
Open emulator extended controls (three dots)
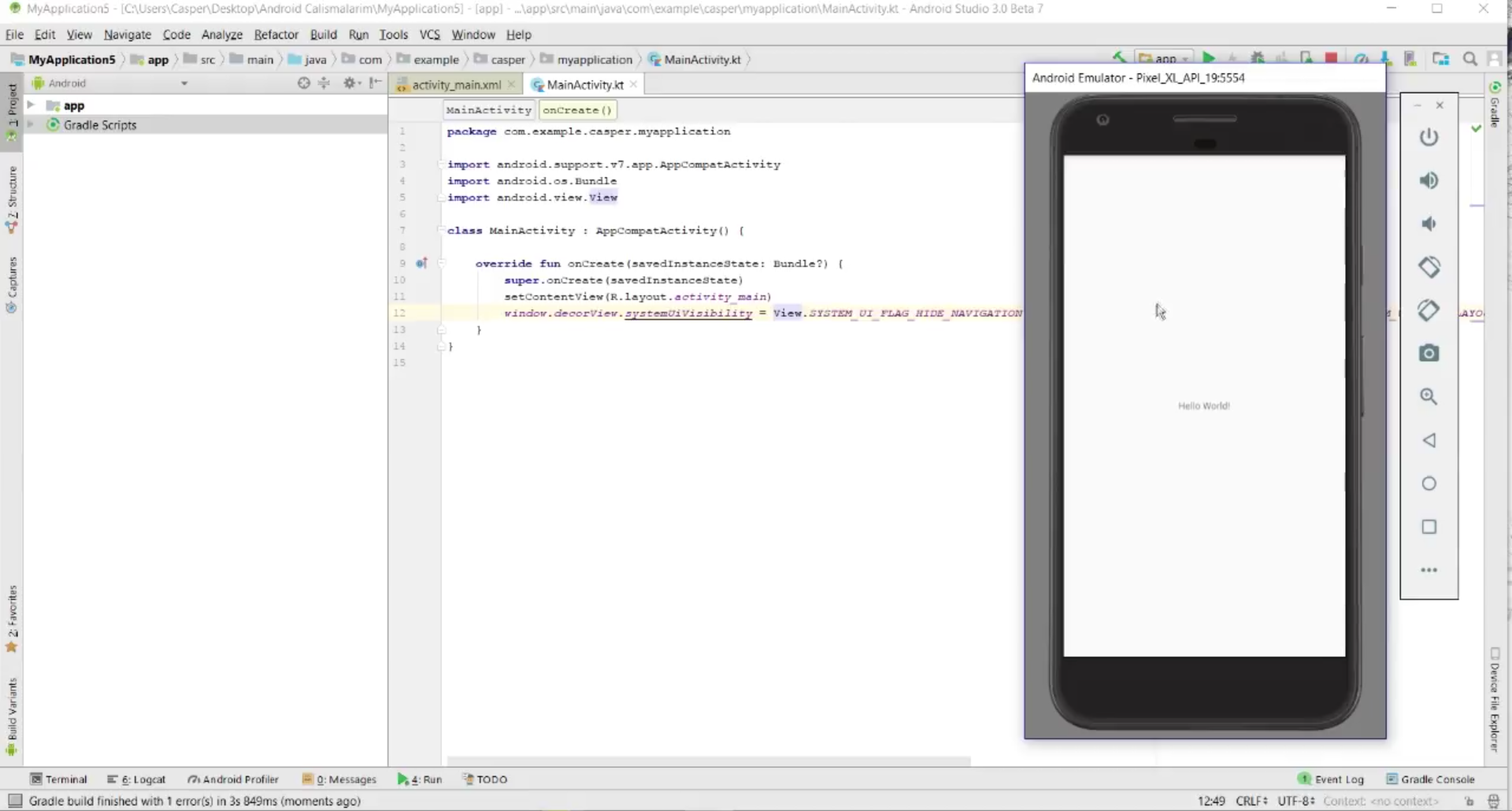(x=1429, y=570)
